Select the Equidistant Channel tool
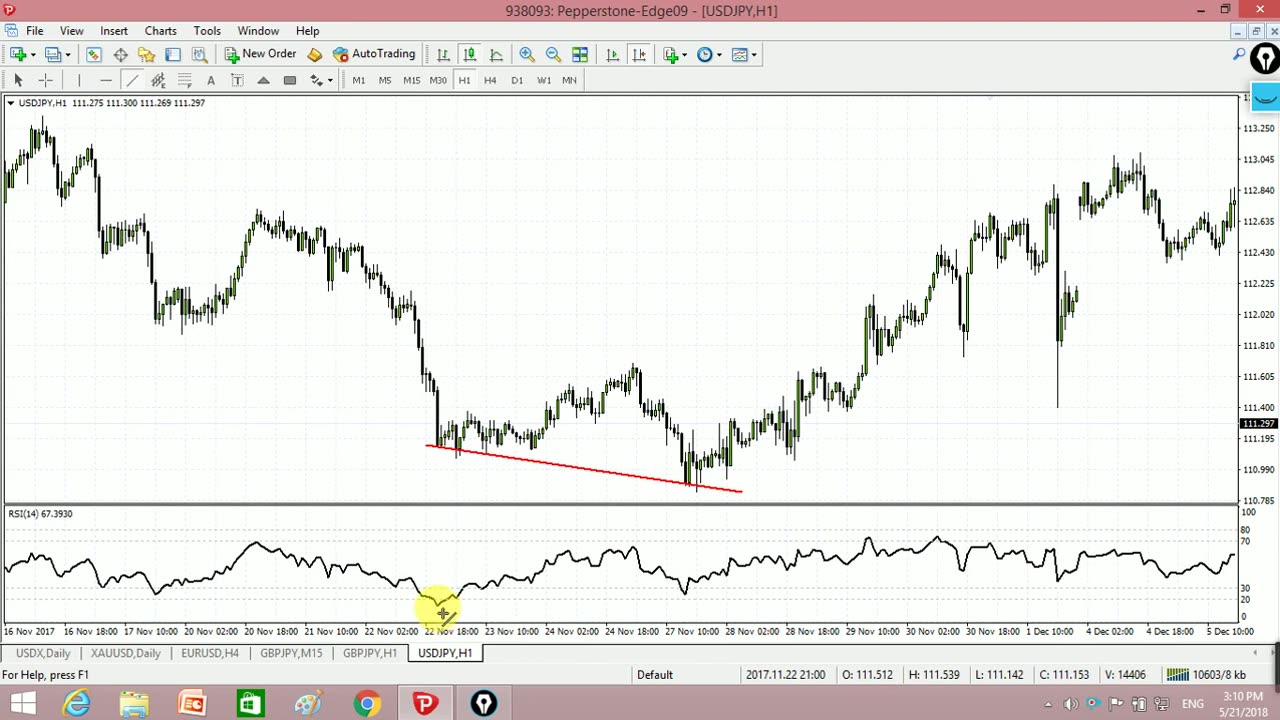This screenshot has height=720, width=1280. click(x=158, y=80)
